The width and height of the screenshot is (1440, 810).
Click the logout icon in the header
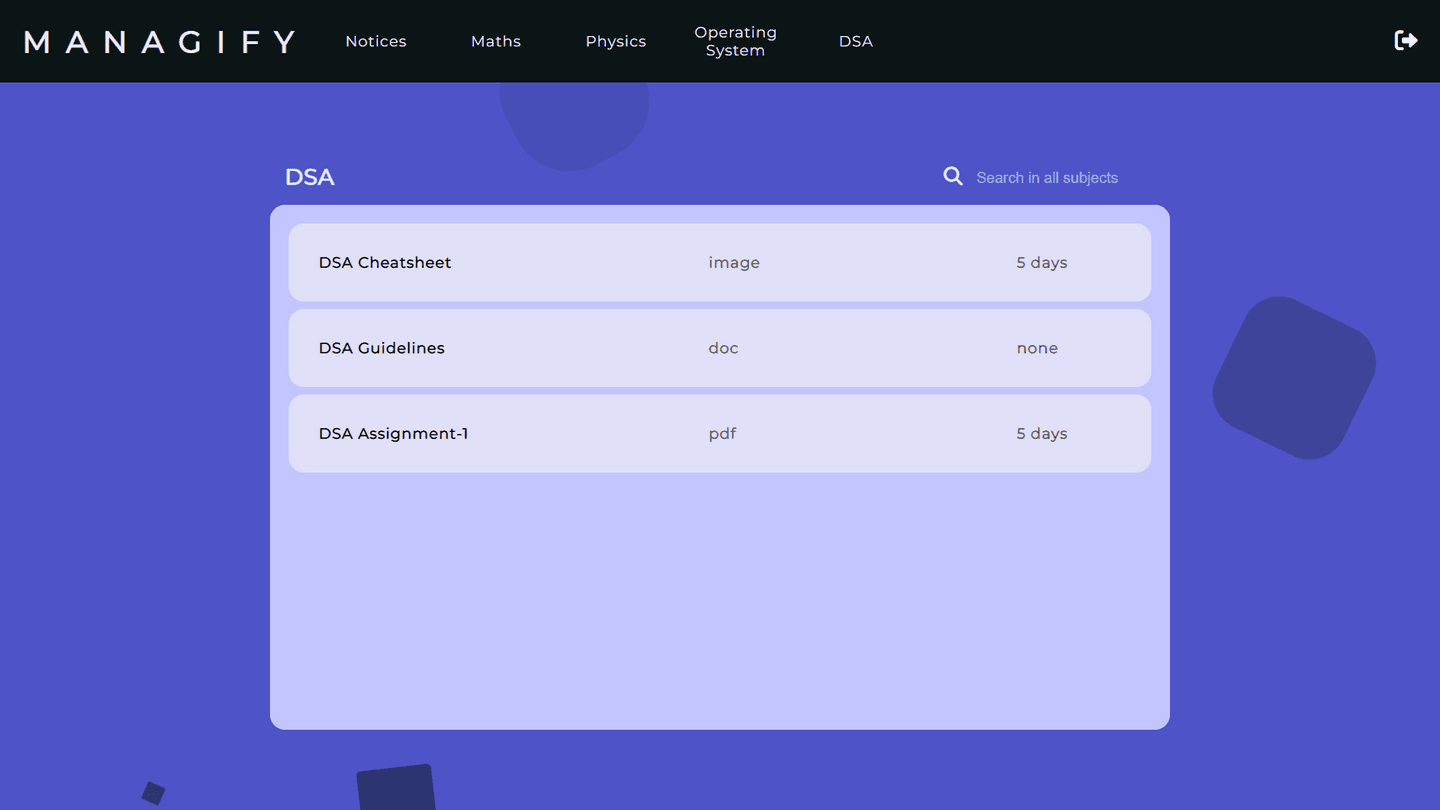pyautogui.click(x=1406, y=40)
